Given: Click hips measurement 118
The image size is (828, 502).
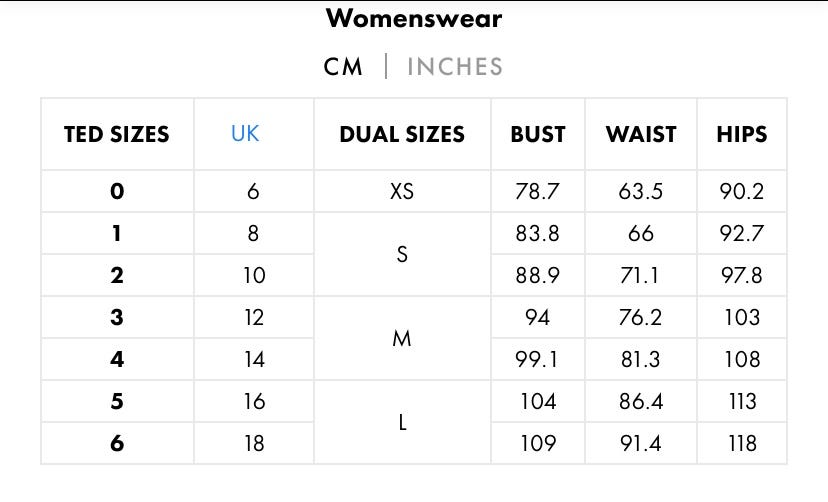Looking at the screenshot, I should (742, 443).
